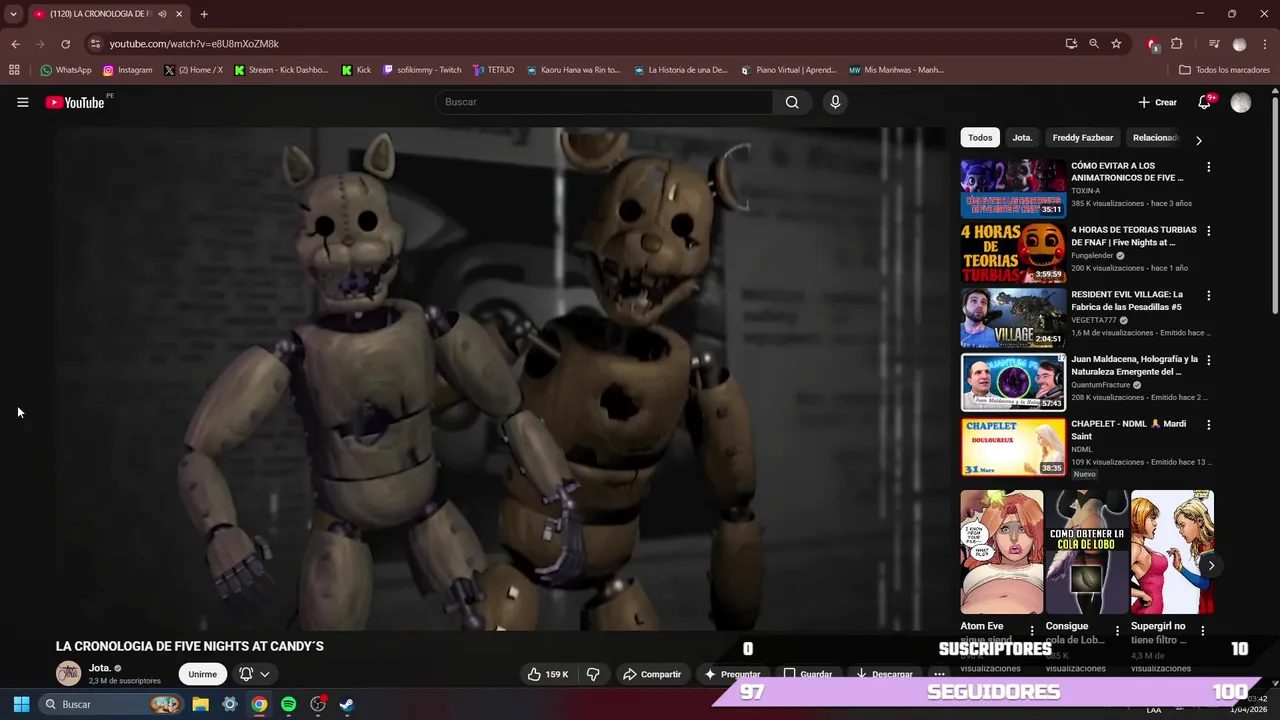Click the Jota. channel name

pos(100,668)
